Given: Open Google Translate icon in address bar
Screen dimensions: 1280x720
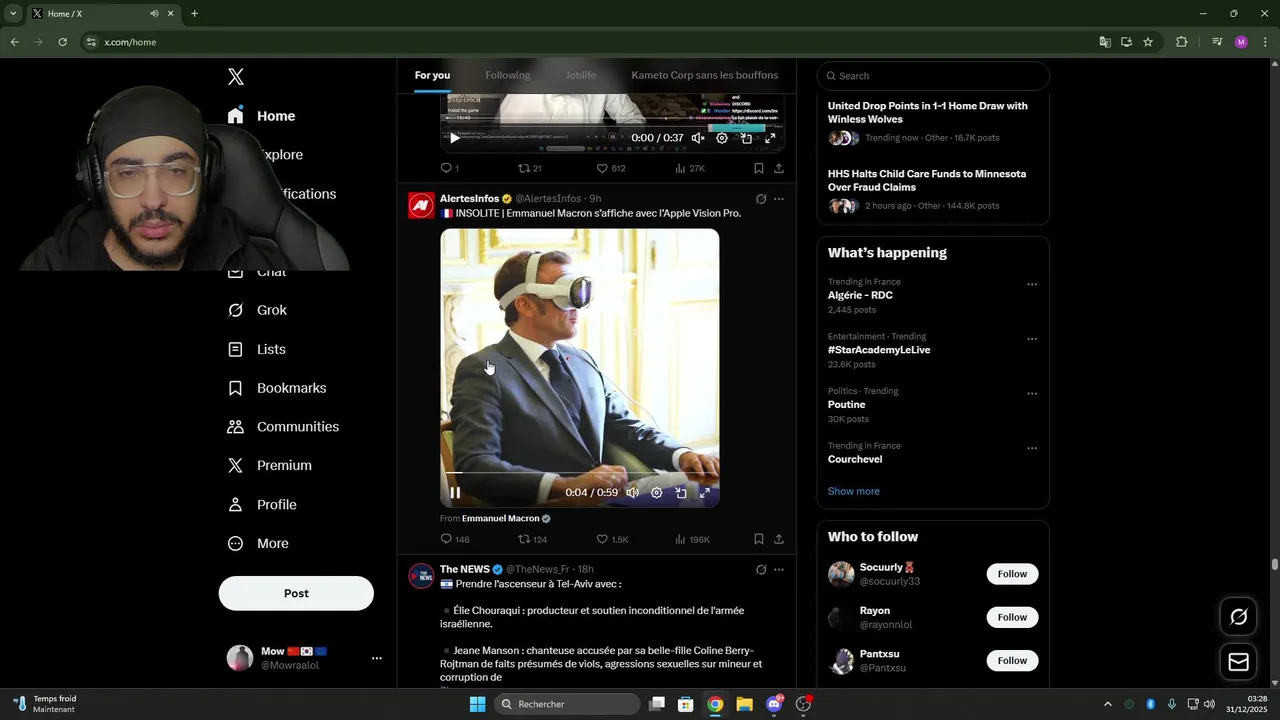Looking at the screenshot, I should click(1104, 42).
